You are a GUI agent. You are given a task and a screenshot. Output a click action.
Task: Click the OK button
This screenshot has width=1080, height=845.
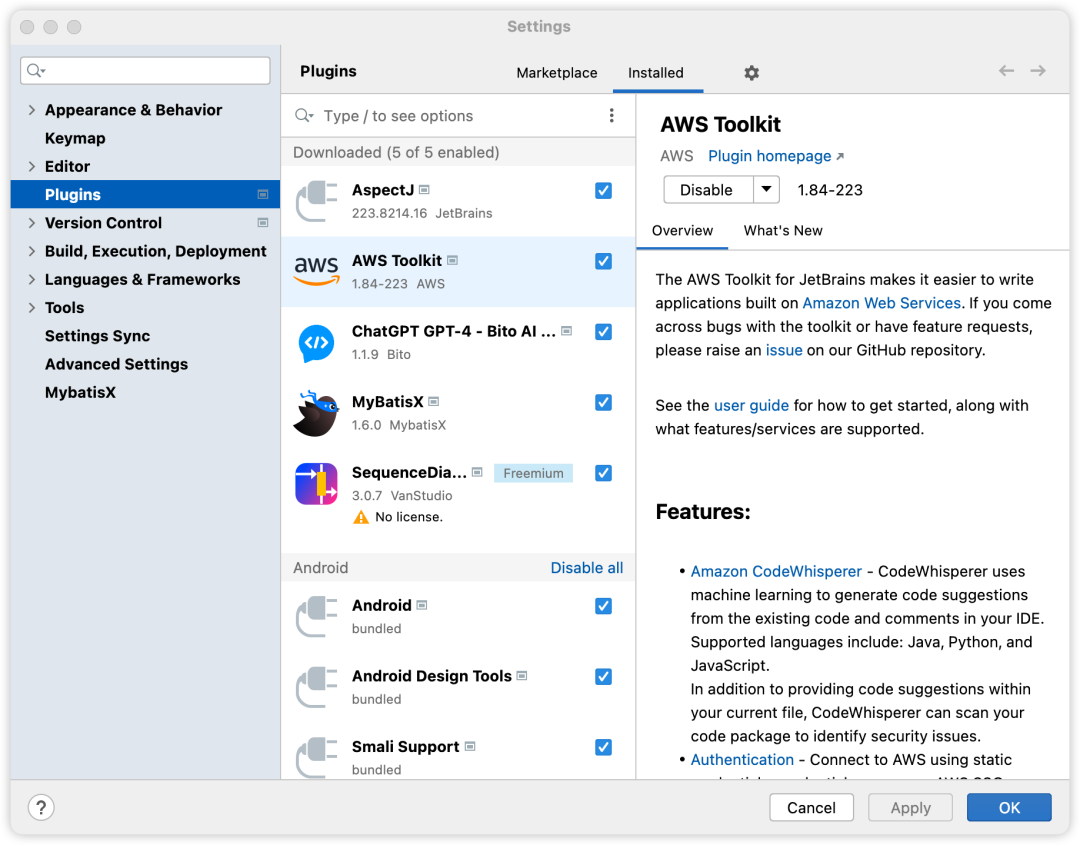pyautogui.click(x=1009, y=807)
